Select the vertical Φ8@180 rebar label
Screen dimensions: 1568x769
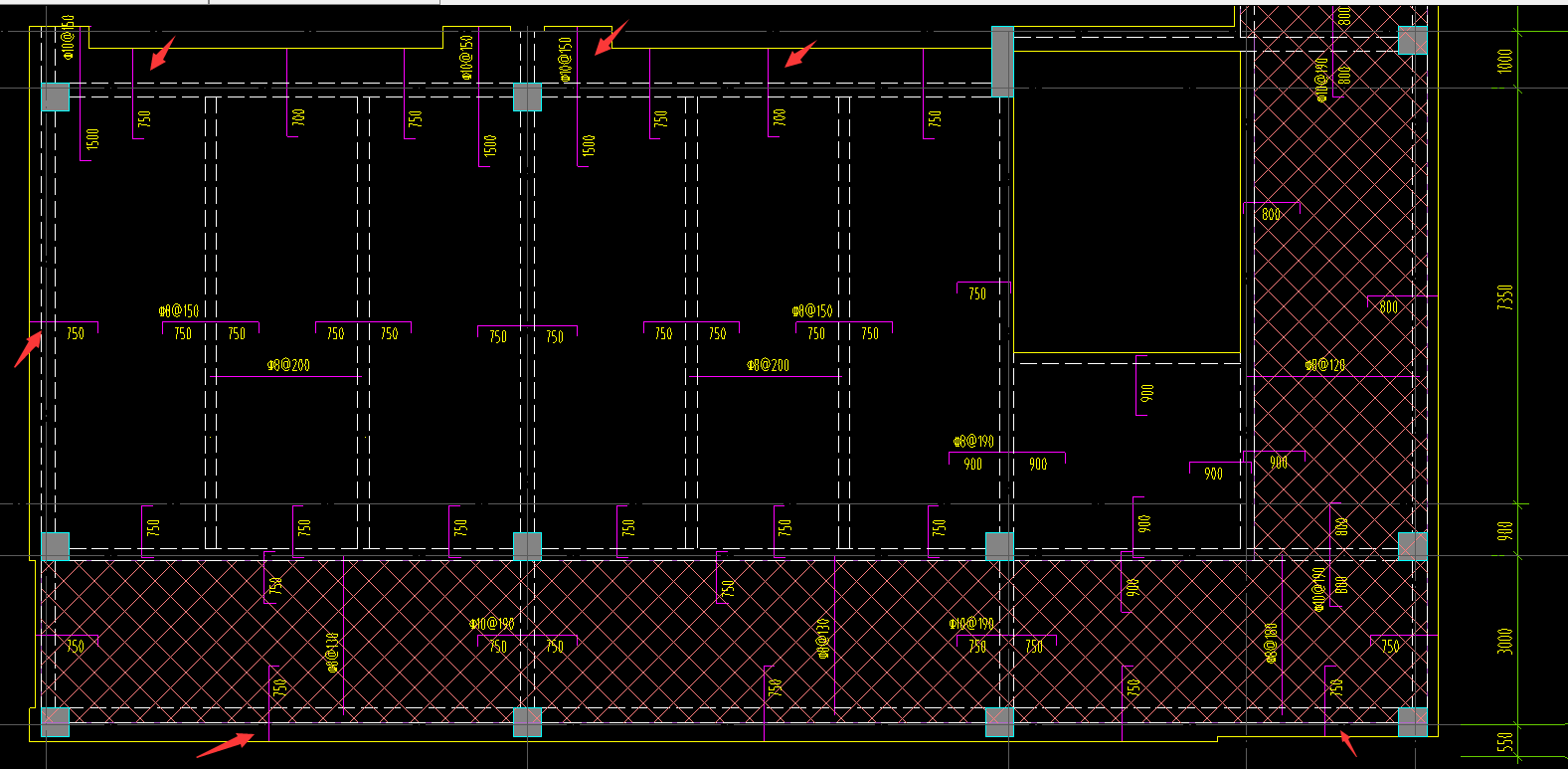point(1271,644)
